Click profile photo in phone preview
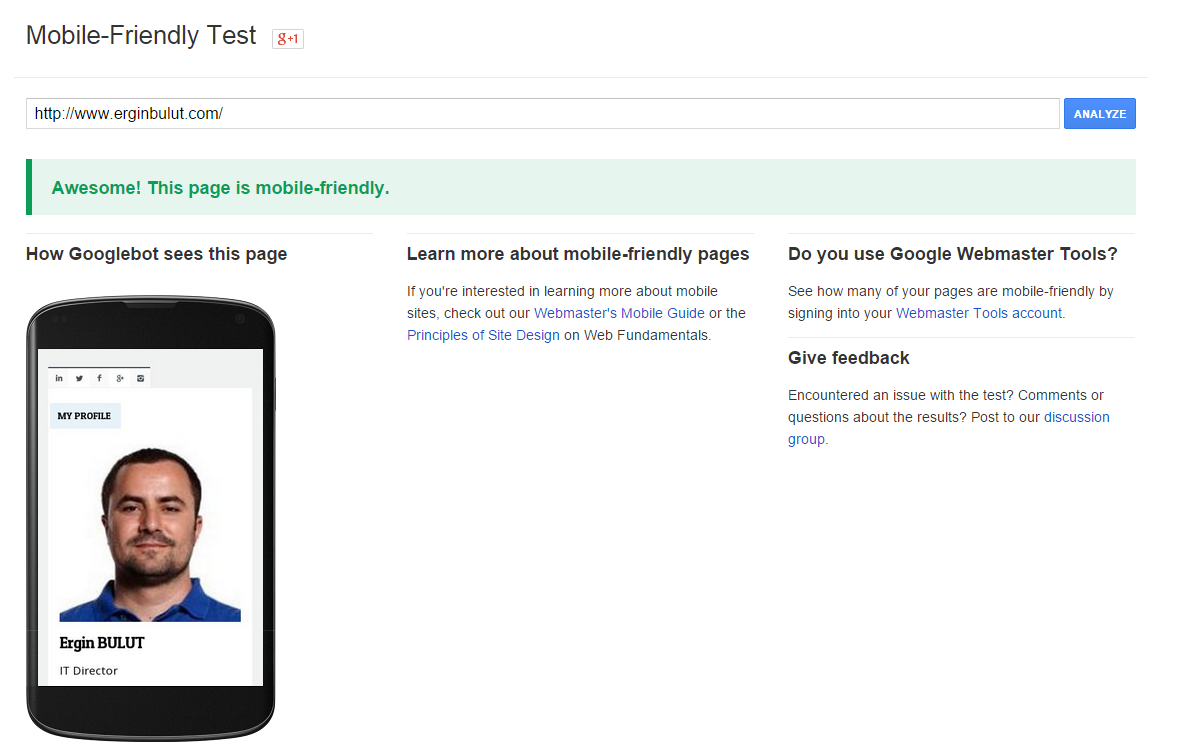 150,534
